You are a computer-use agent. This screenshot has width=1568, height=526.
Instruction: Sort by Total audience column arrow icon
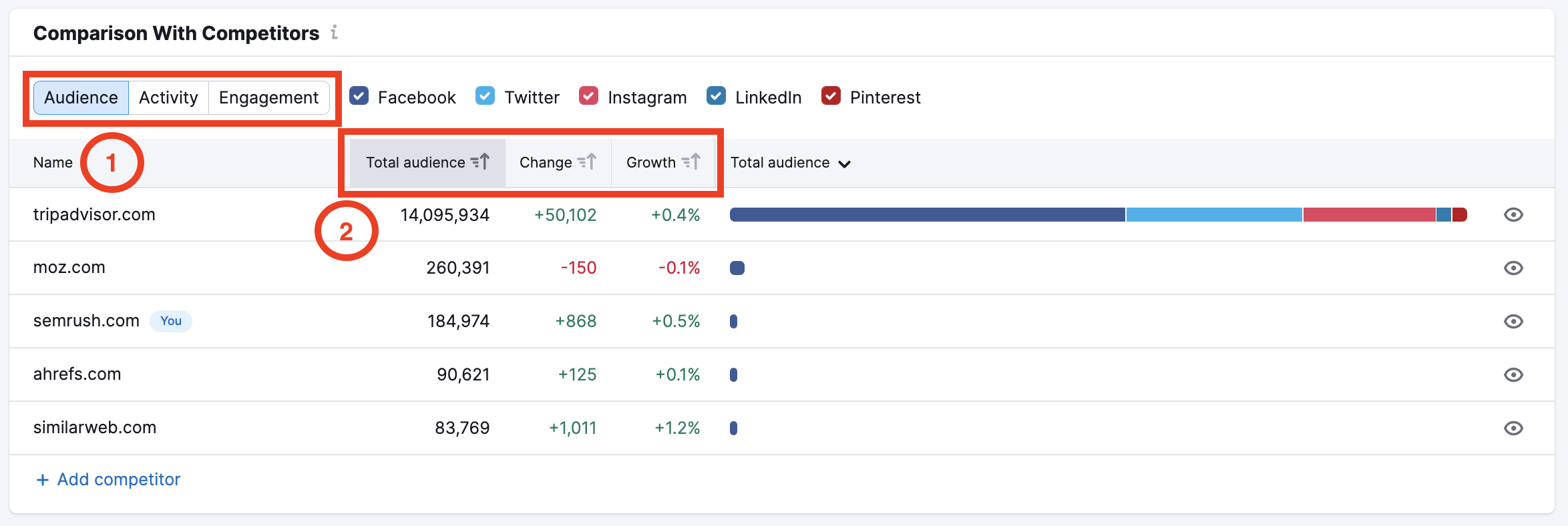(x=480, y=162)
